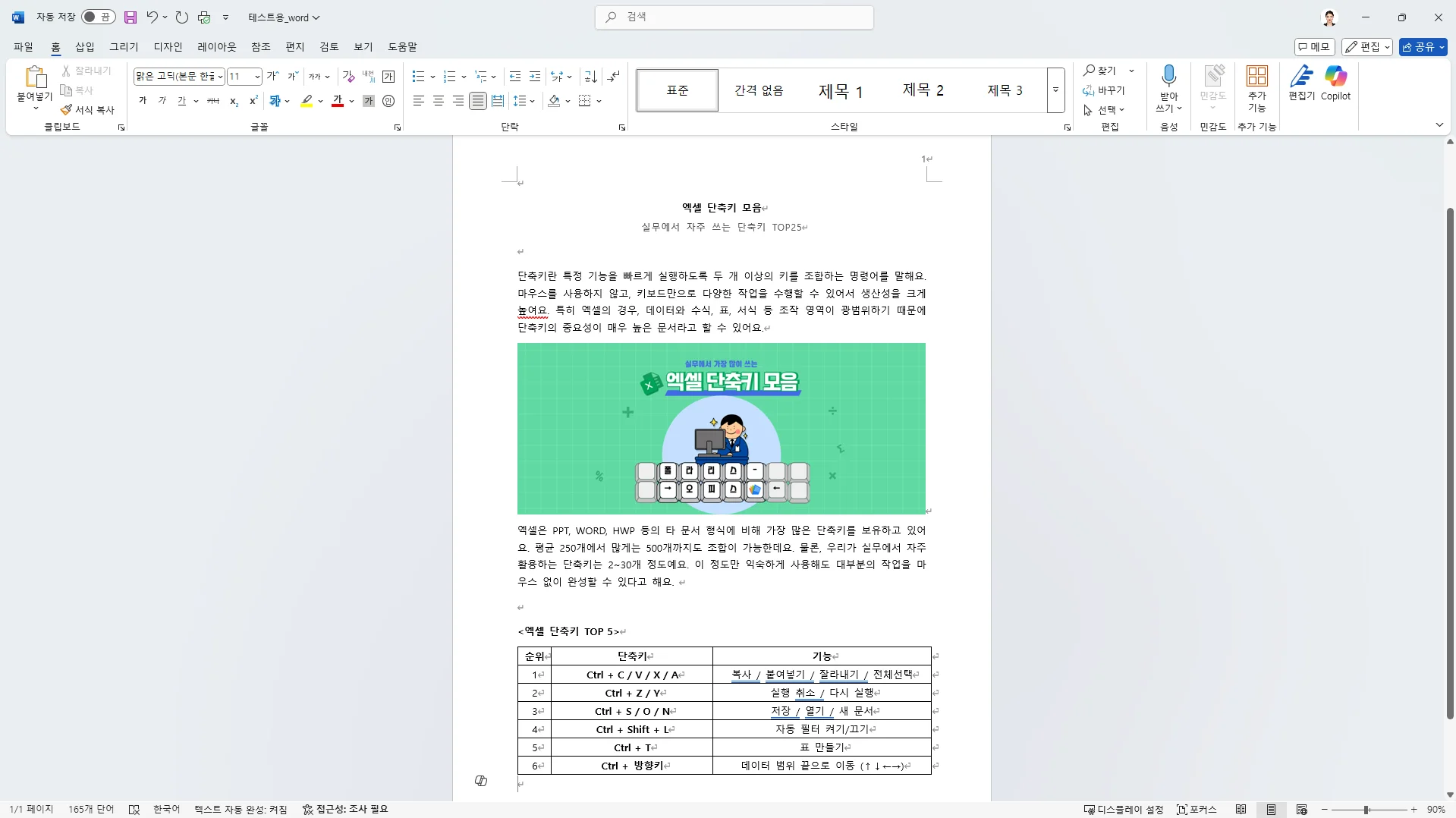The width and height of the screenshot is (1456, 818).
Task: Switch to the 삽입 ribbon tab
Action: [84, 46]
